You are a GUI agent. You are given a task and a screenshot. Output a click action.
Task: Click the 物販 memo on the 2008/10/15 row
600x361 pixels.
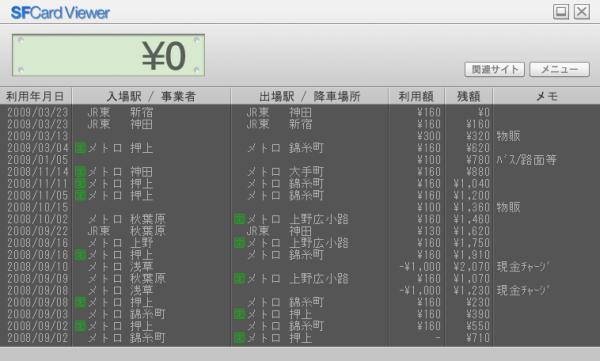(x=509, y=207)
